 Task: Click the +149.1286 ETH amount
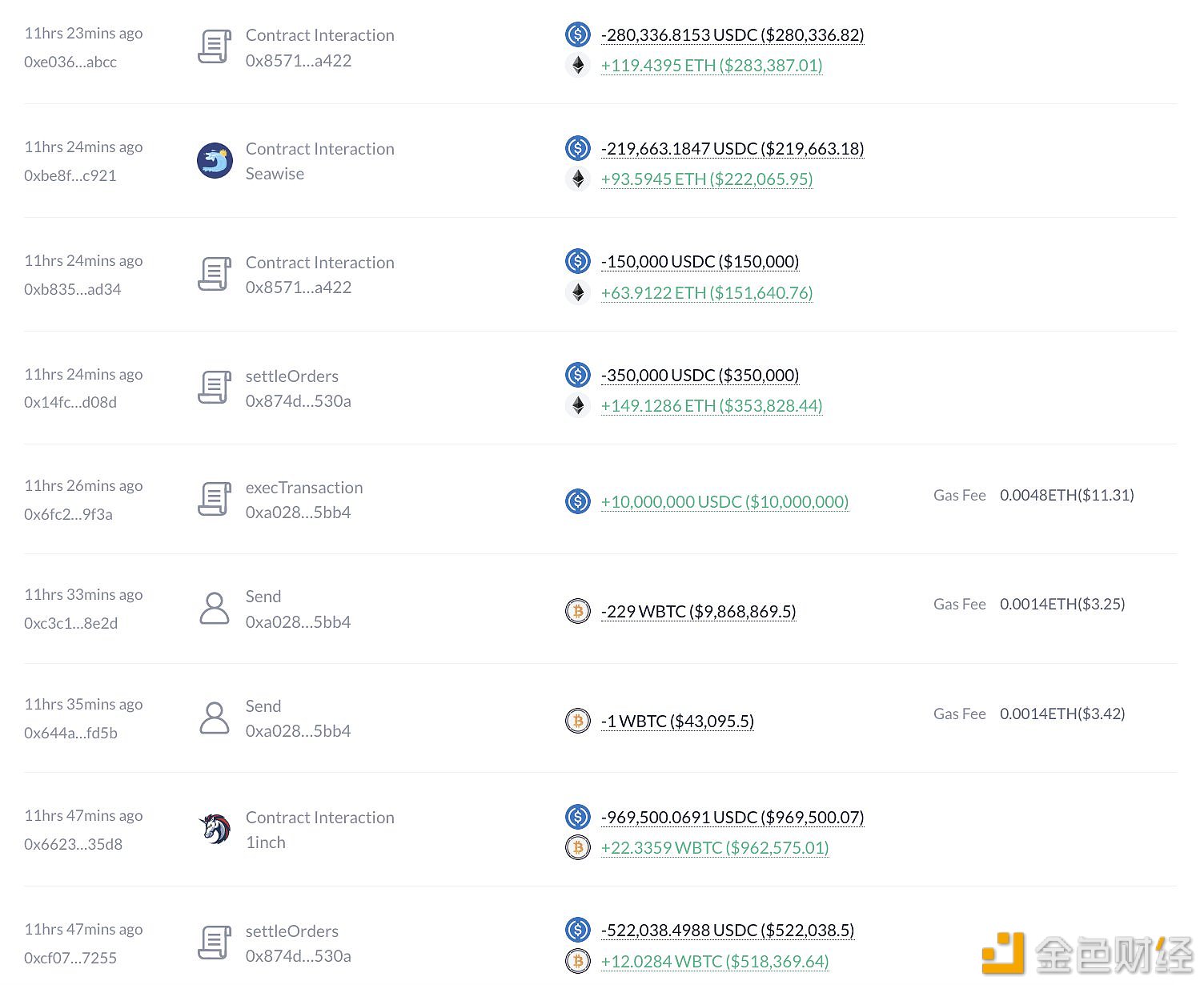[x=712, y=406]
